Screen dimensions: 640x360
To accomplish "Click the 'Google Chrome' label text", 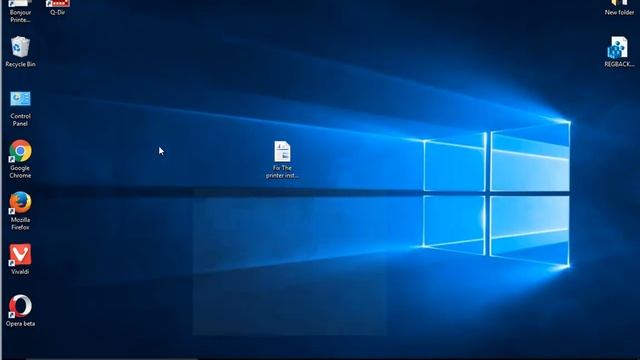I will 20,171.
